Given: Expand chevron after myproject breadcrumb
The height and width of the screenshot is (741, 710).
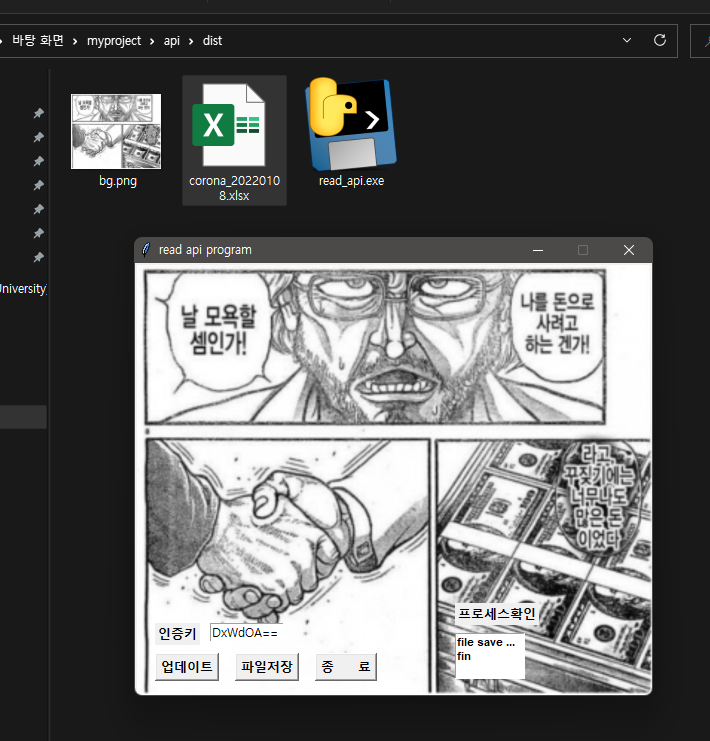Looking at the screenshot, I should coord(152,42).
